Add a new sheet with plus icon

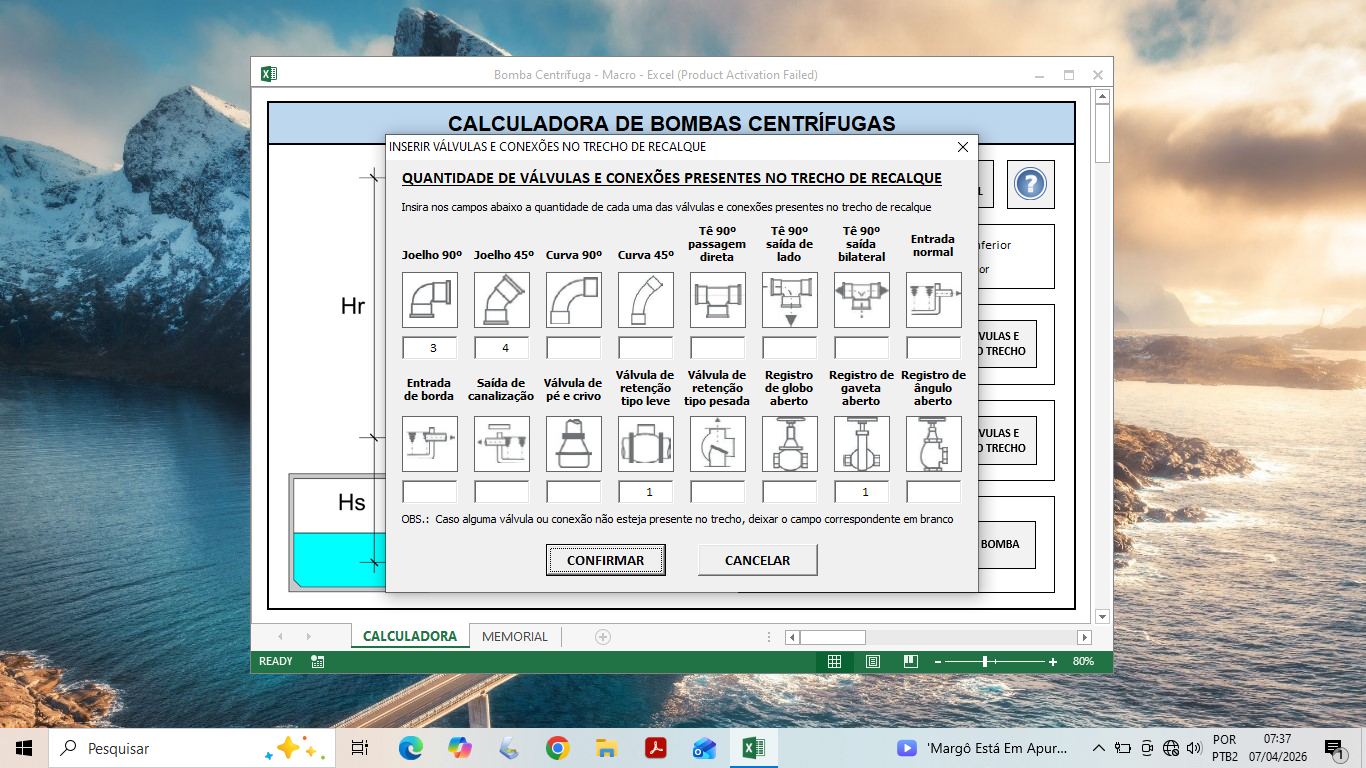point(603,636)
